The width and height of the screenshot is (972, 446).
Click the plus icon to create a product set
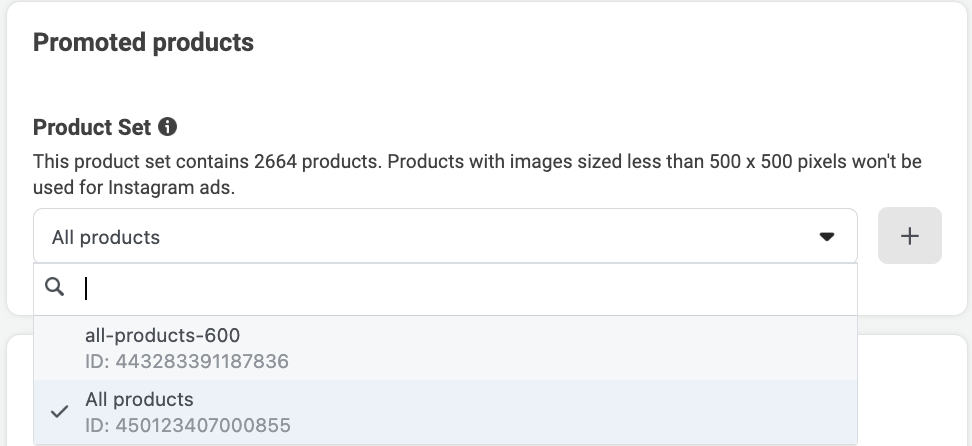pyautogui.click(x=909, y=236)
